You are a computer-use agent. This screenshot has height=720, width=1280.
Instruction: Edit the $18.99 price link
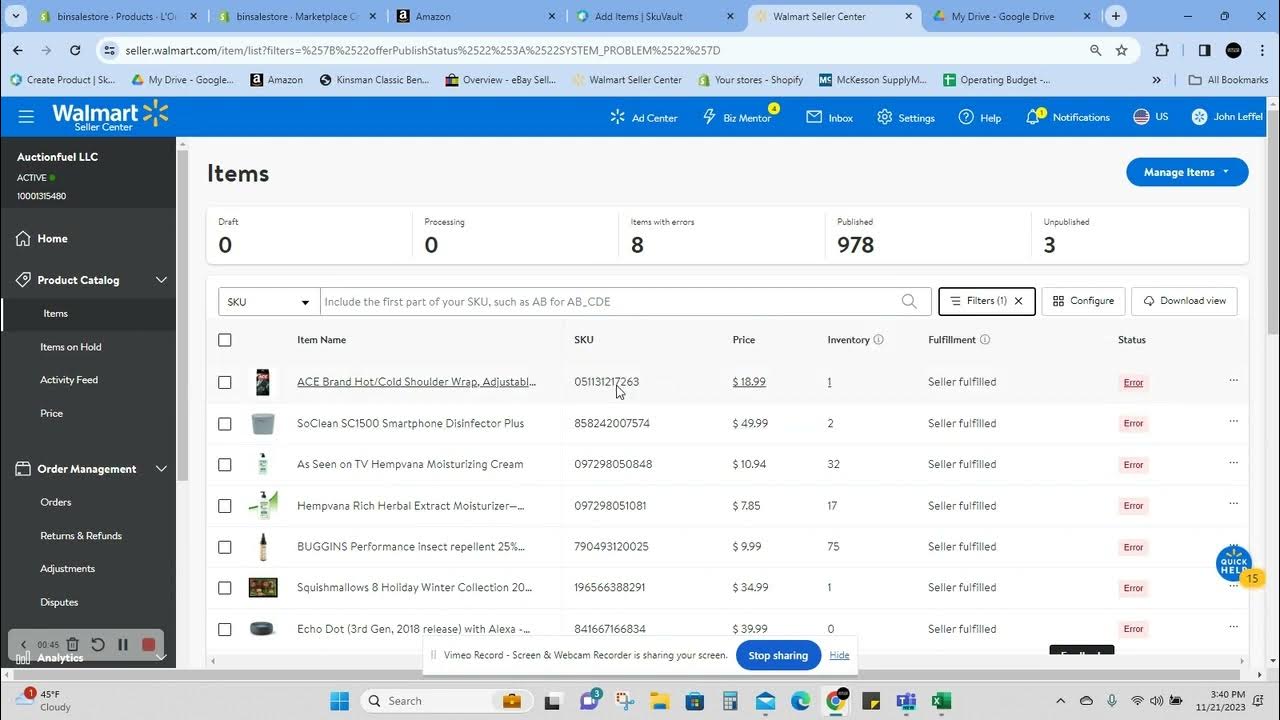pos(749,382)
